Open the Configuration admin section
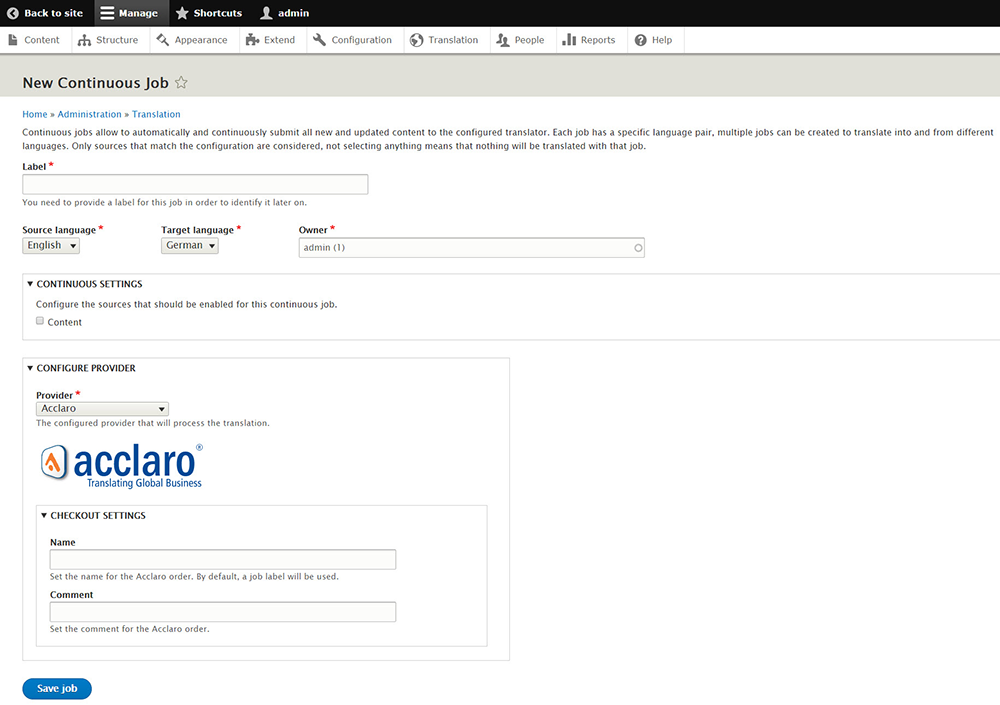The width and height of the screenshot is (1000, 705). 355,40
